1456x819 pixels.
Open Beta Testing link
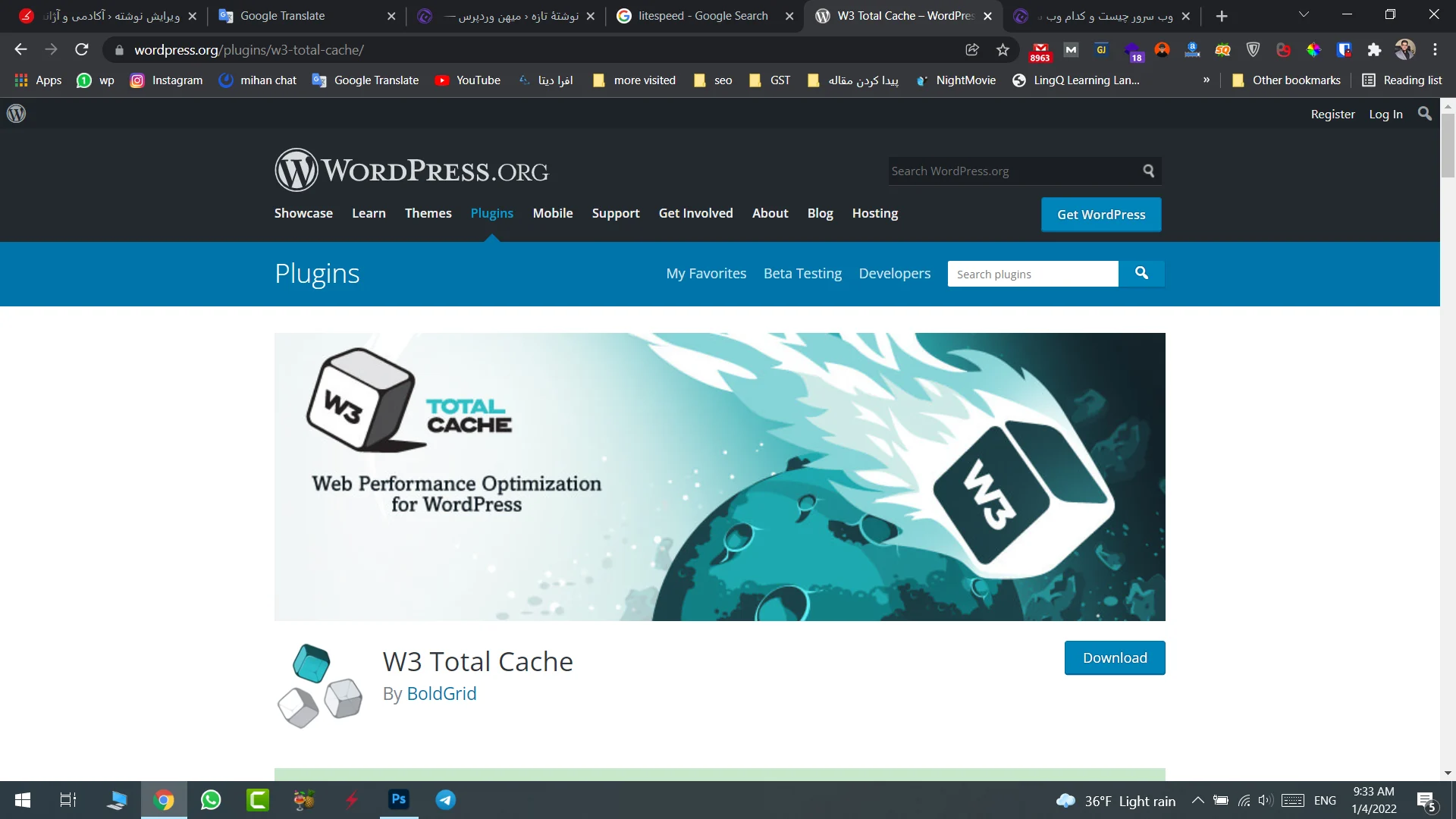coord(802,273)
